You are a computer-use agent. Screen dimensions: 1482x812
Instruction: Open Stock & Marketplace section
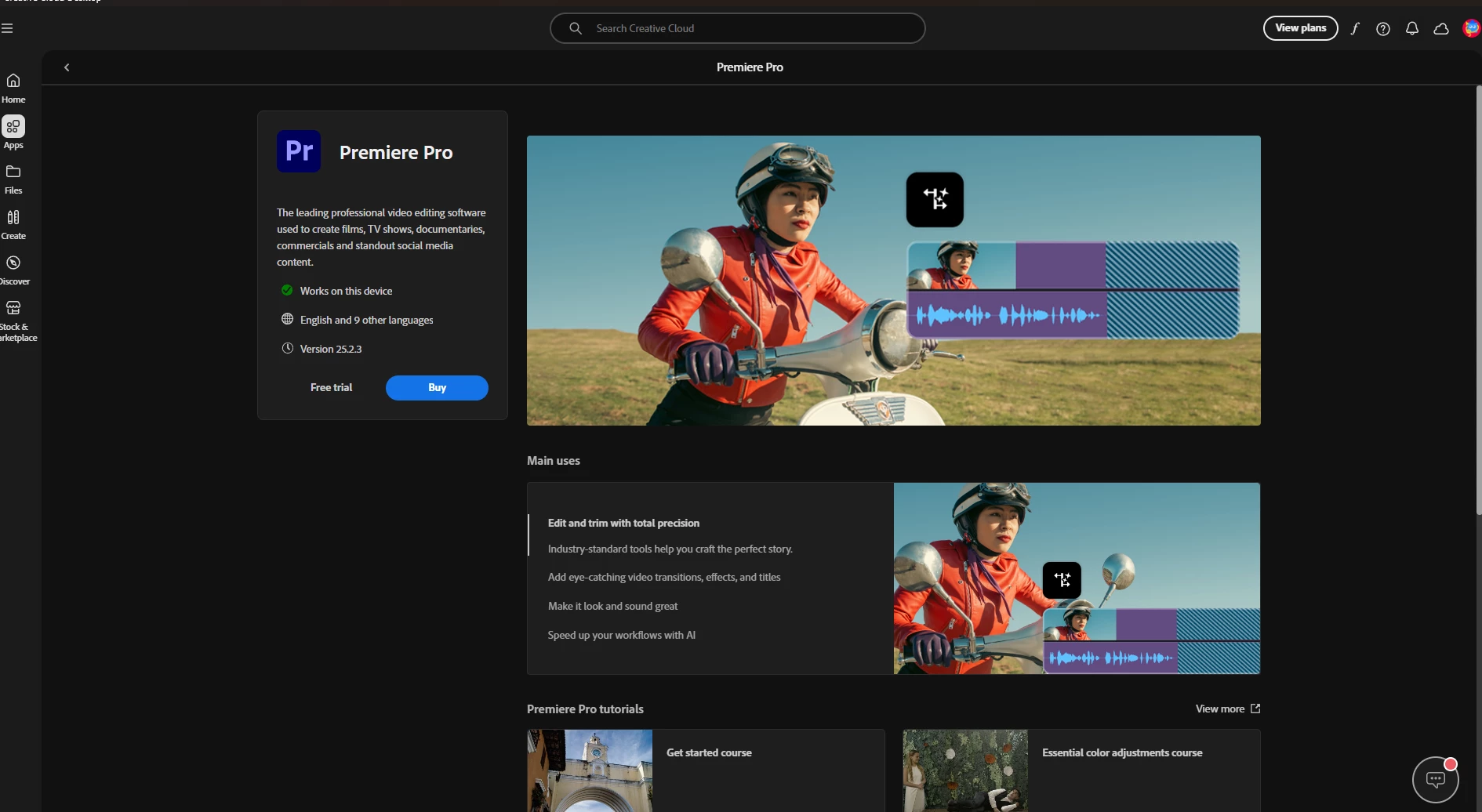pos(16,321)
